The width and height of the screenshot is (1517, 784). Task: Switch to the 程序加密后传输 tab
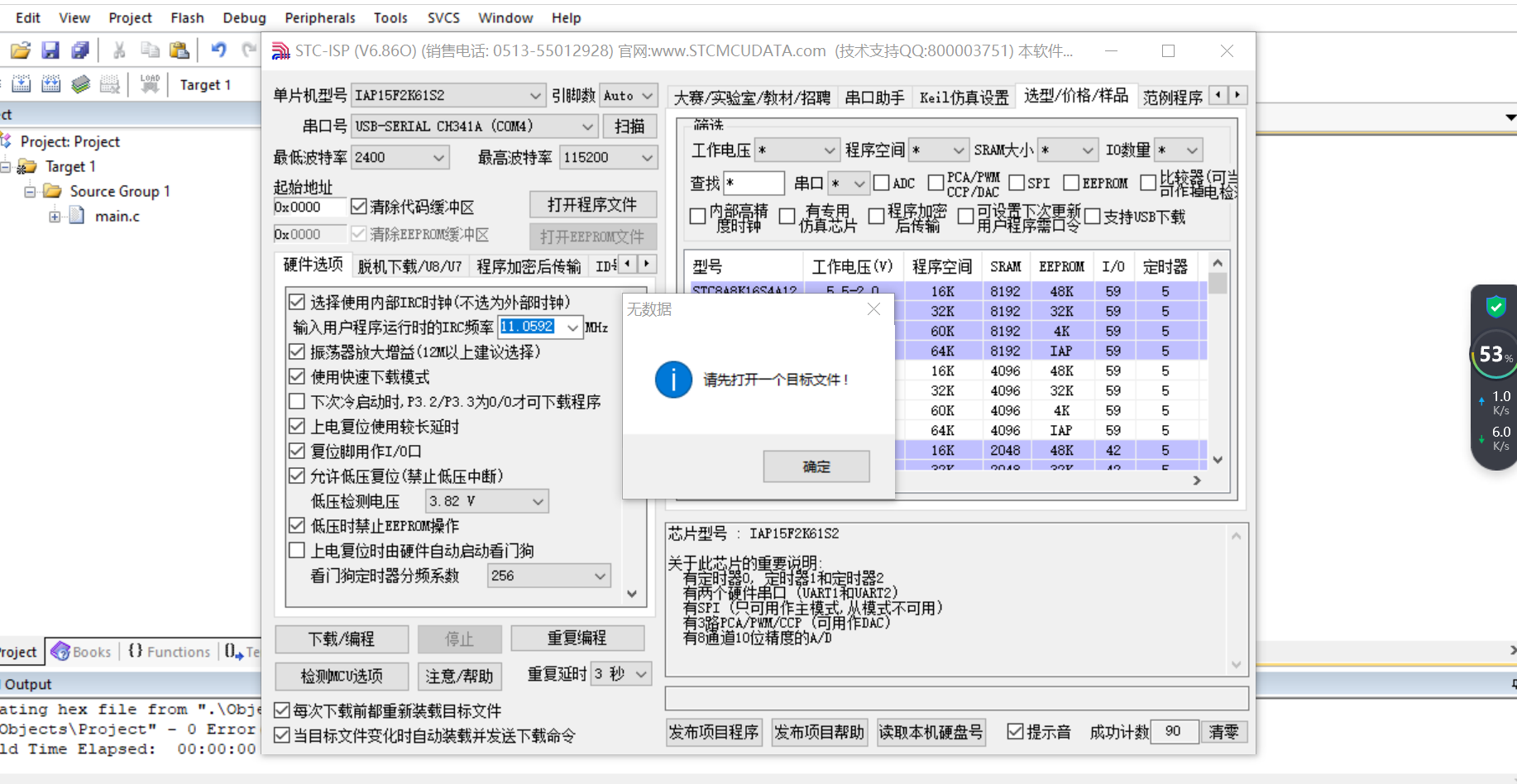(x=529, y=266)
